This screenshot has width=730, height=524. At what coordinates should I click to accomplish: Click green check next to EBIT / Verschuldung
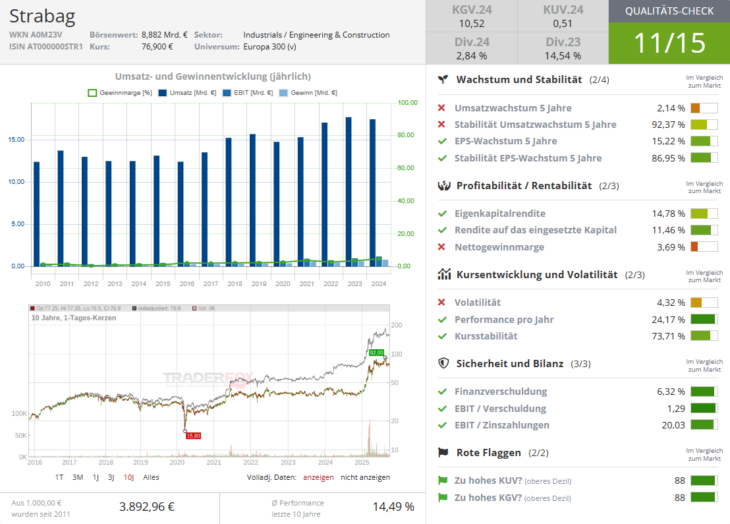pos(442,409)
